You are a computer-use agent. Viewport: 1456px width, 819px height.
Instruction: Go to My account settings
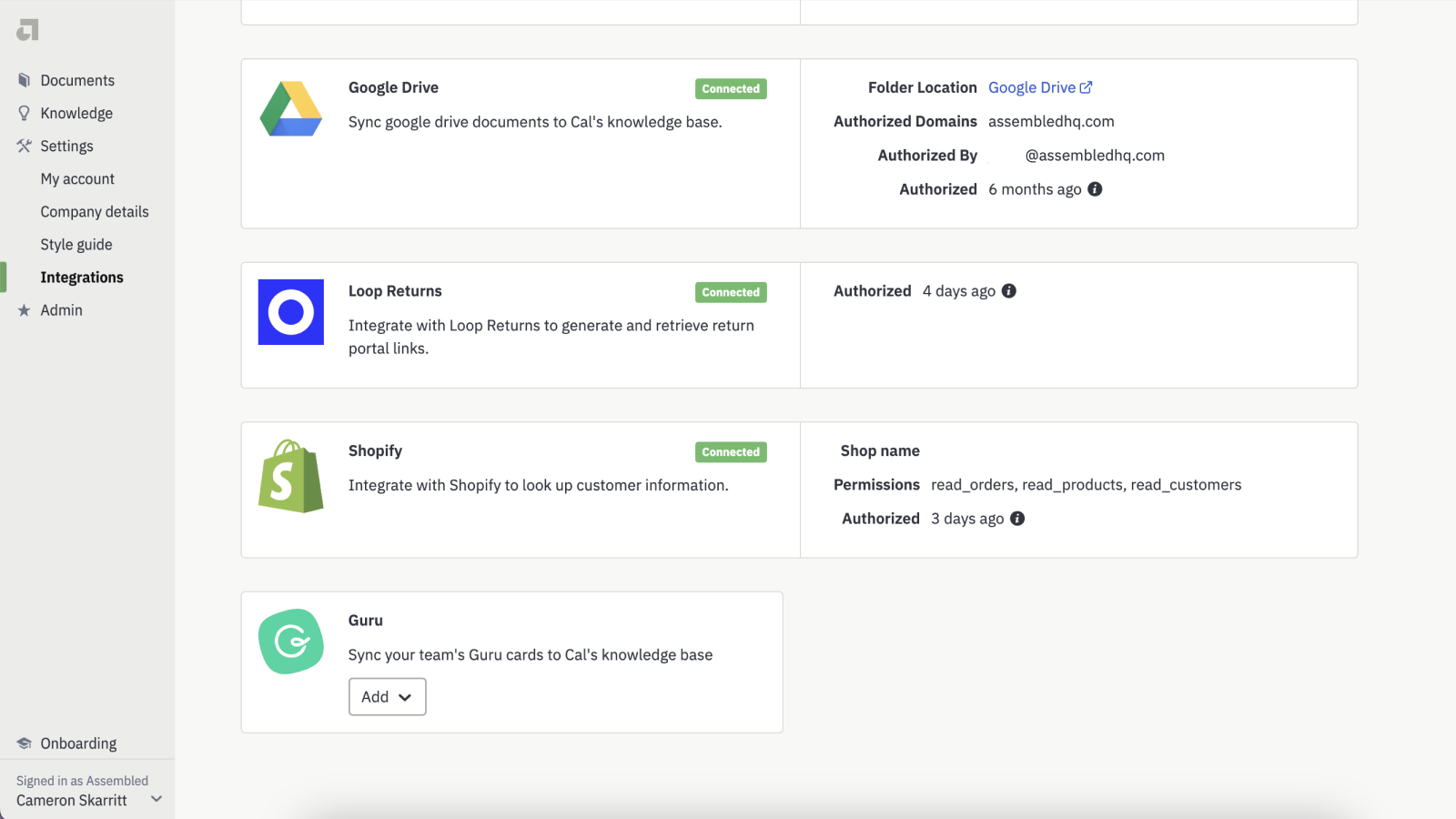click(77, 178)
